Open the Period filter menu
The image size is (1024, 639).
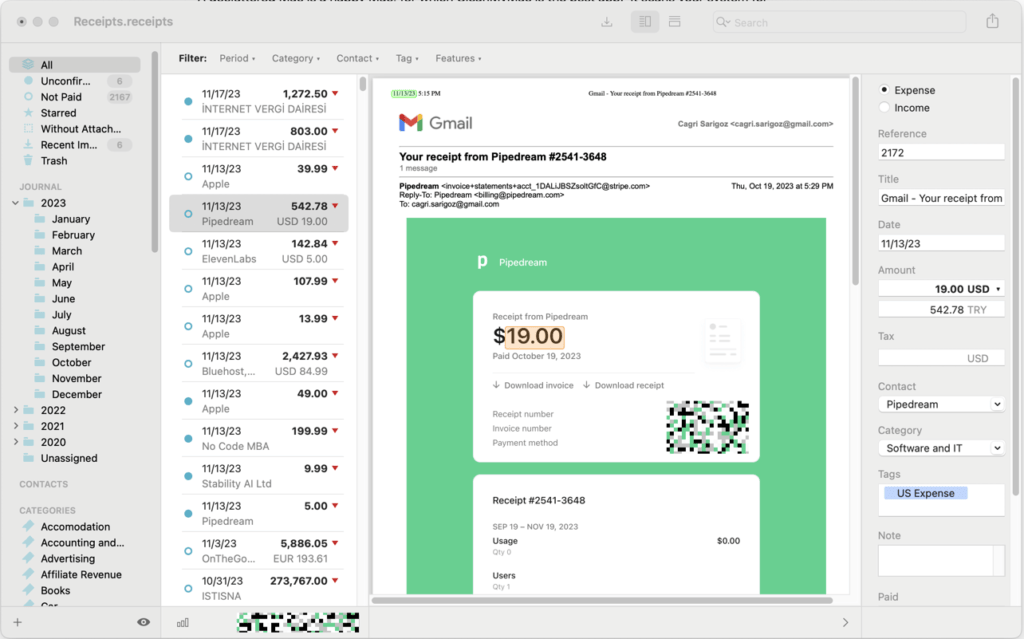237,59
